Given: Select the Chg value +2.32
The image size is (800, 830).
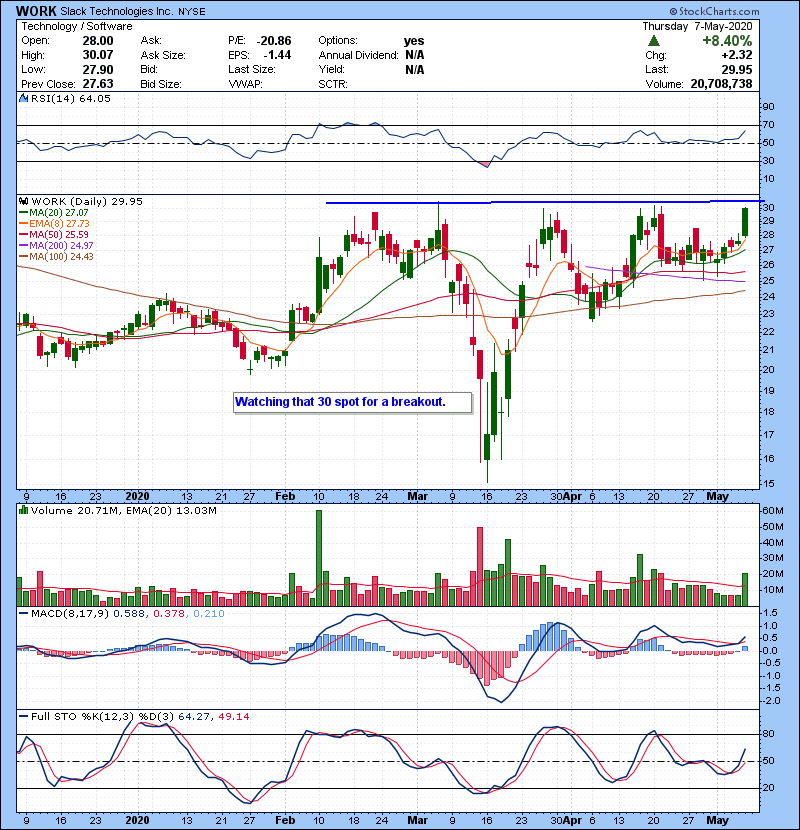Looking at the screenshot, I should tap(736, 55).
